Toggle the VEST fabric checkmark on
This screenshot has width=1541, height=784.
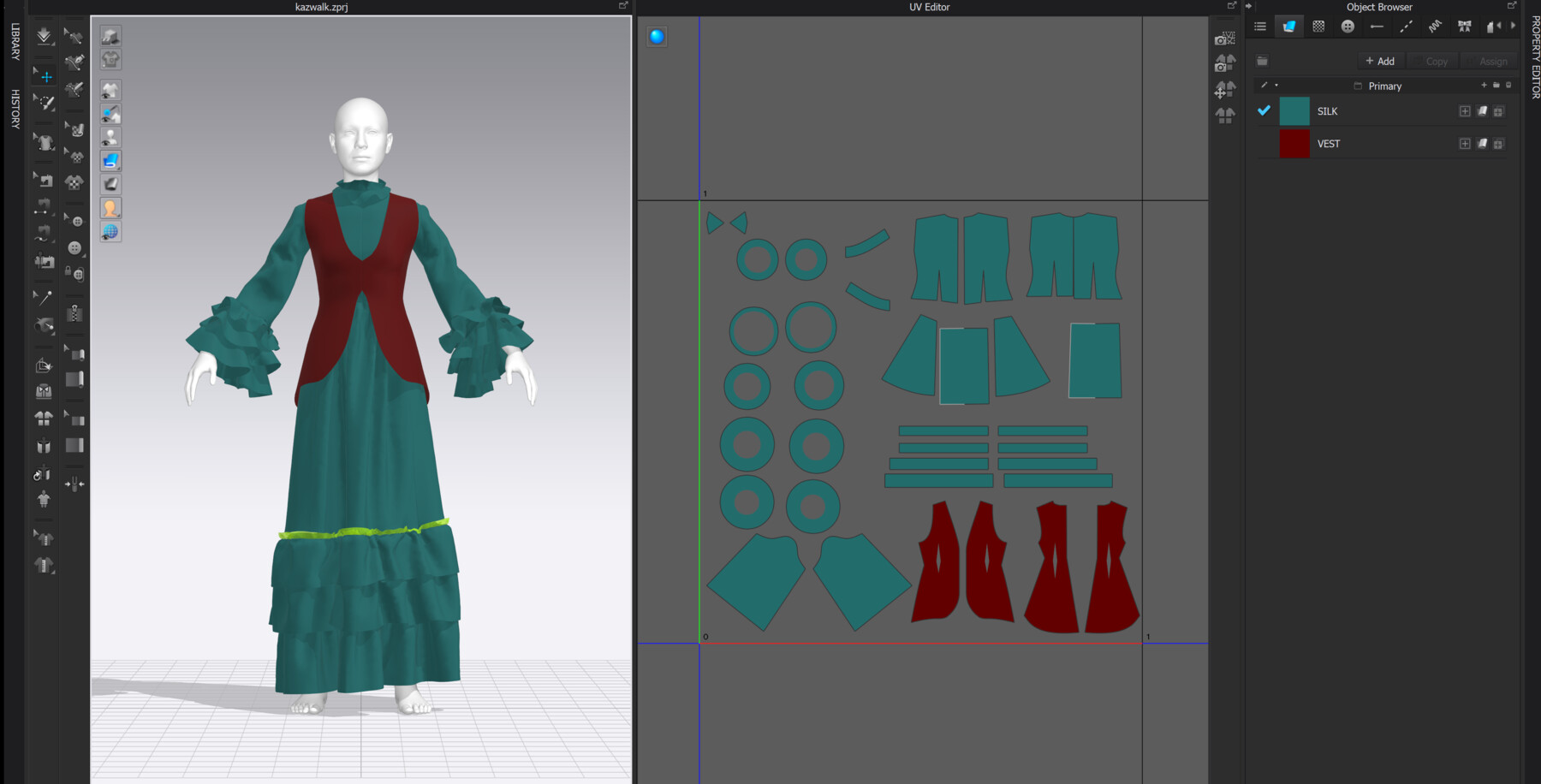click(x=1264, y=143)
